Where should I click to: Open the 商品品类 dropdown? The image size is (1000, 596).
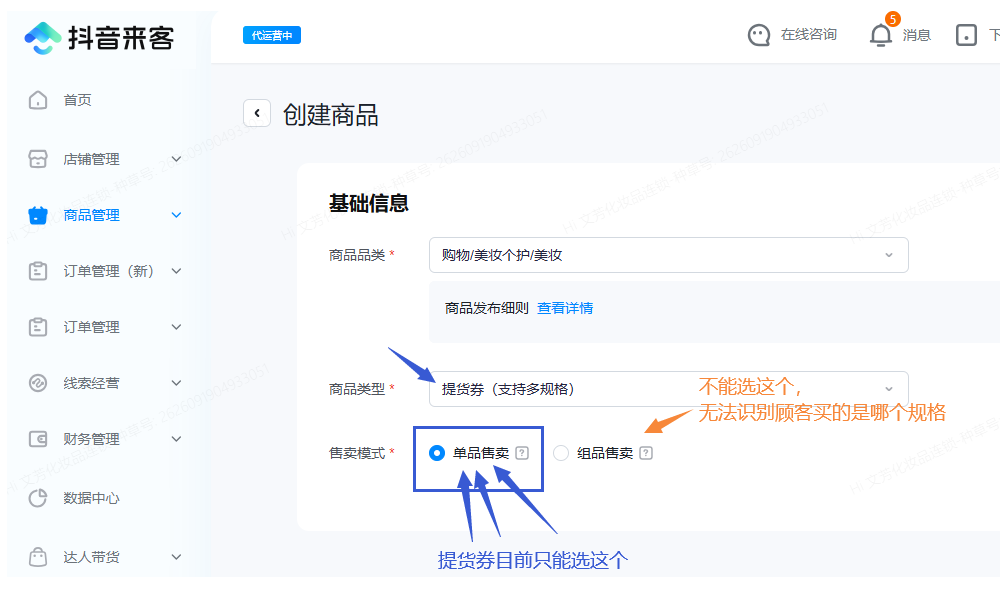click(x=668, y=255)
